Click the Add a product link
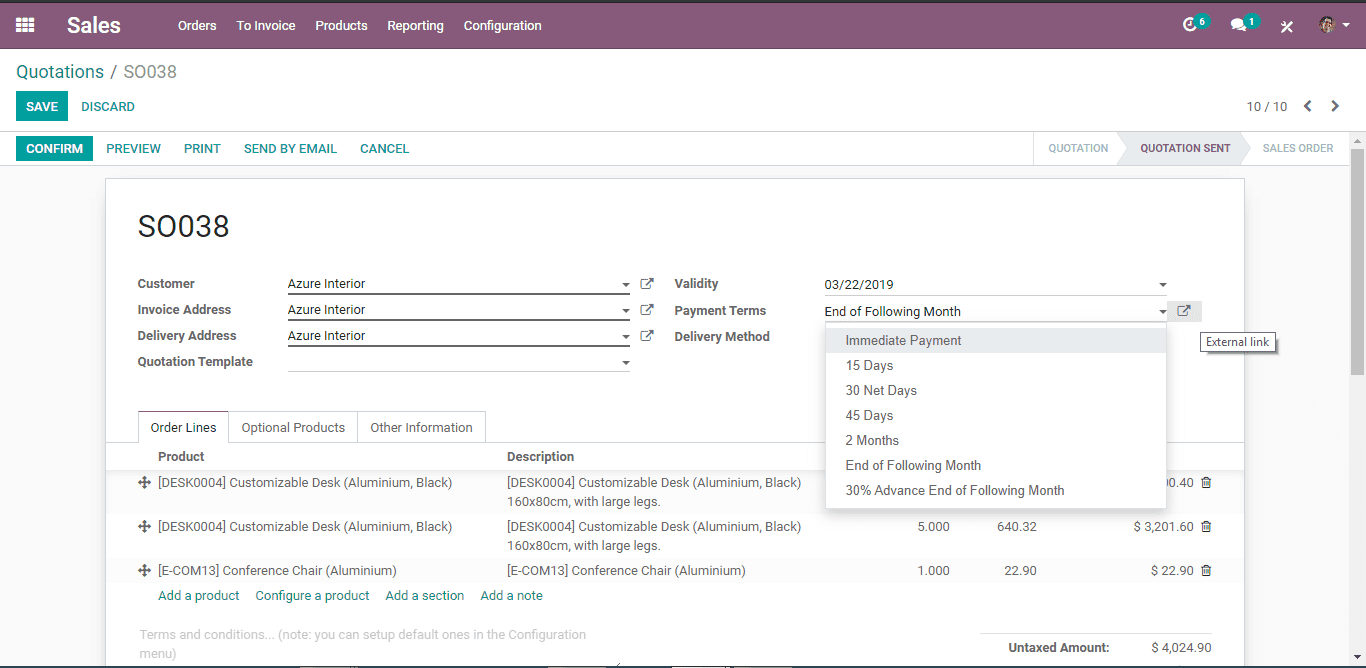Image resolution: width=1366 pixels, height=668 pixels. [x=199, y=595]
